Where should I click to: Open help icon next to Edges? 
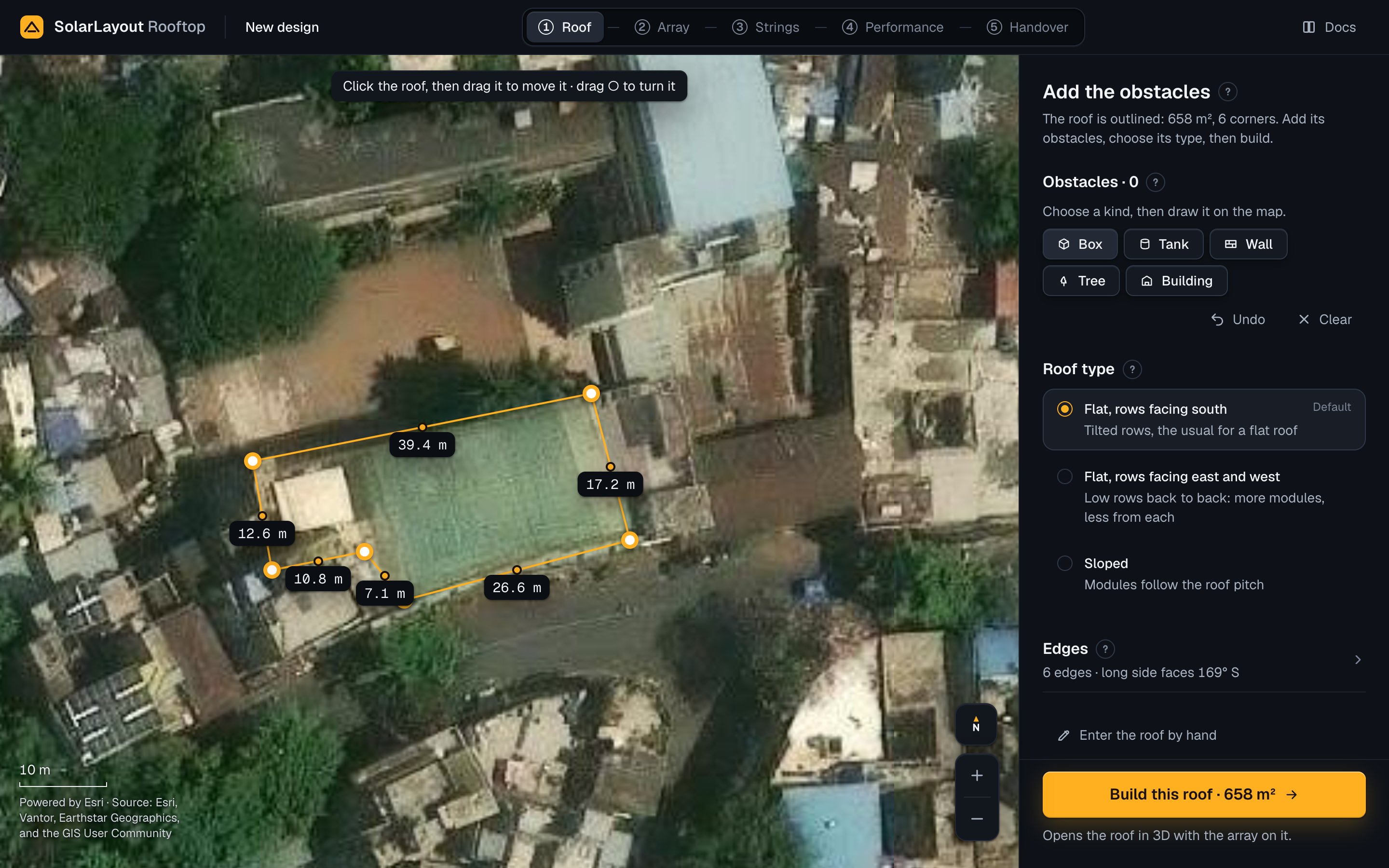click(1105, 649)
